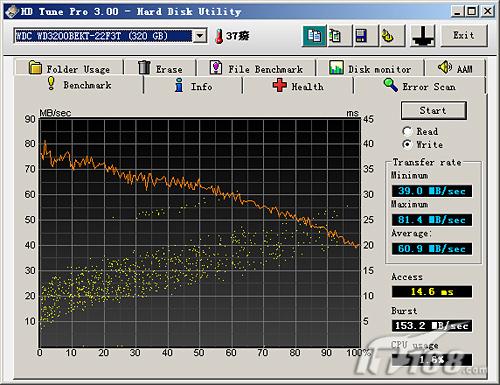Switch to the AAM tab

(455, 68)
